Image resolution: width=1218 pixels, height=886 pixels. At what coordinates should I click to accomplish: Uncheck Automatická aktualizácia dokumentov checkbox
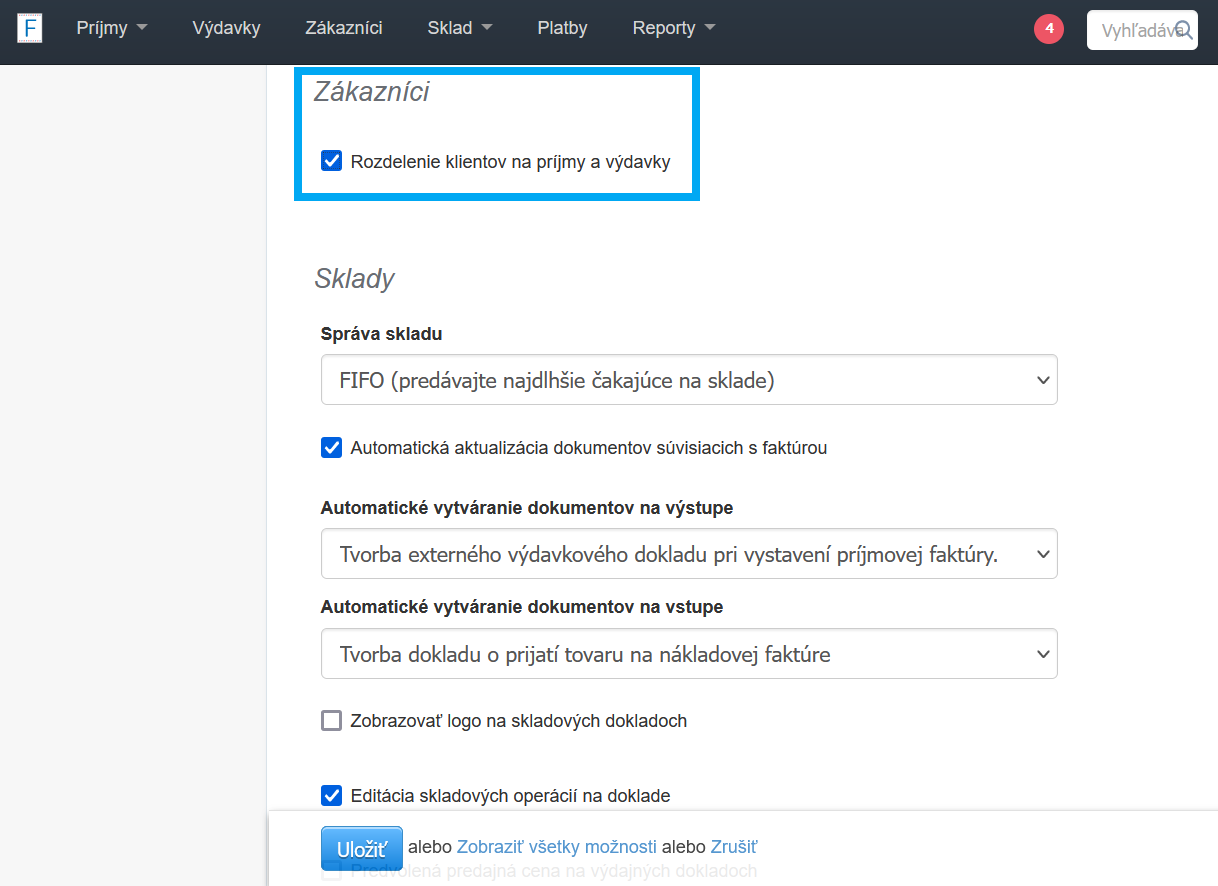point(332,448)
